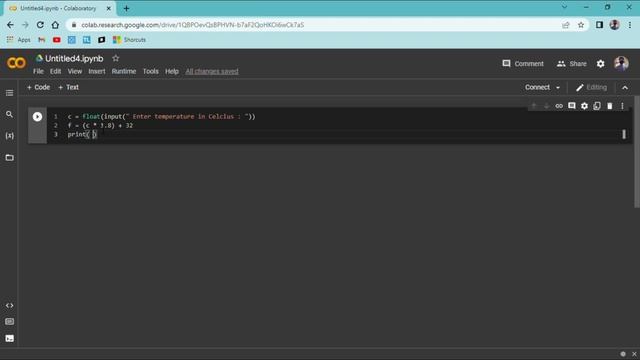The width and height of the screenshot is (640, 360).
Task: Open the View menu
Action: click(75, 71)
